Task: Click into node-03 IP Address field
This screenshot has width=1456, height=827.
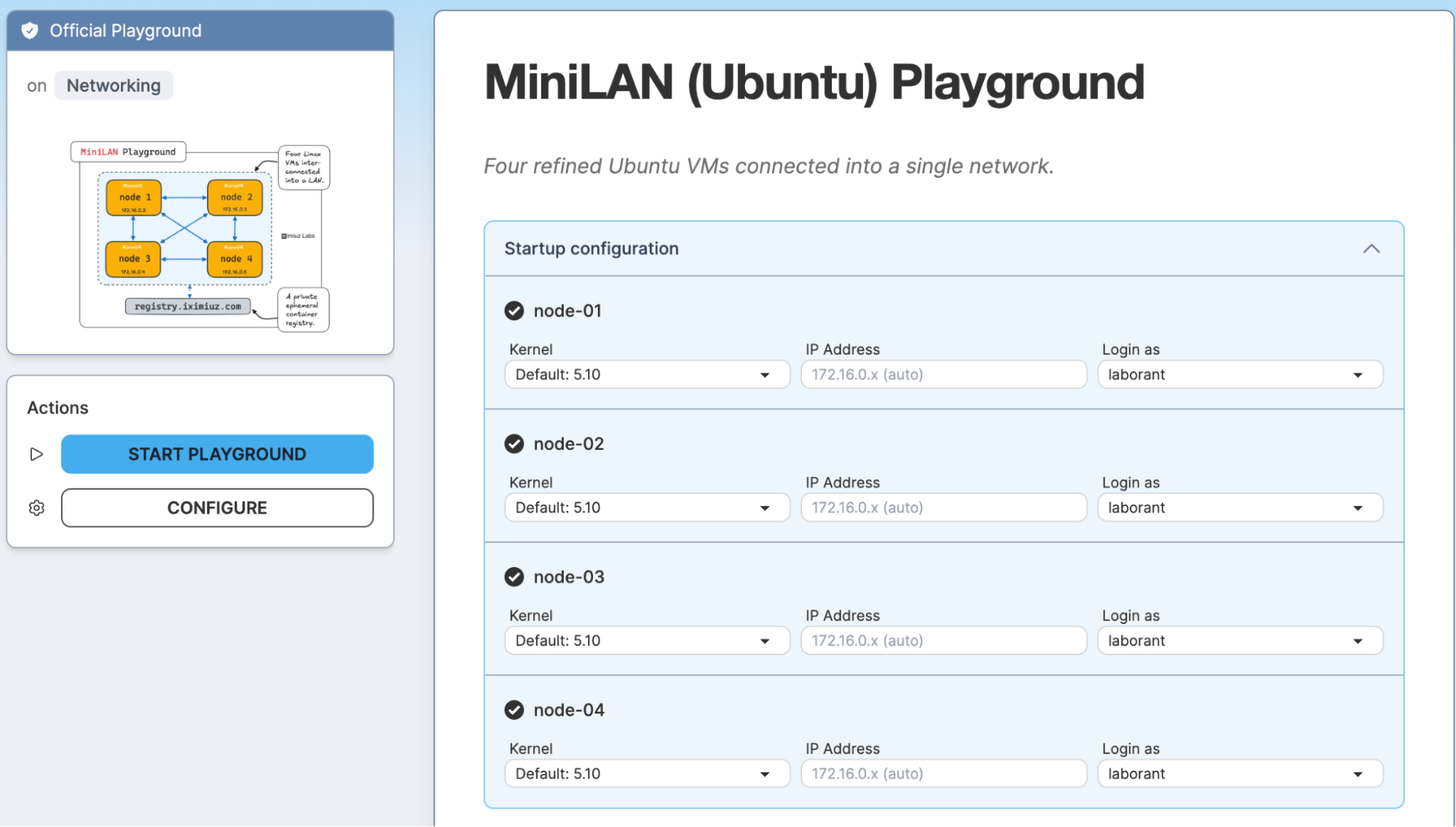Action: (x=943, y=641)
